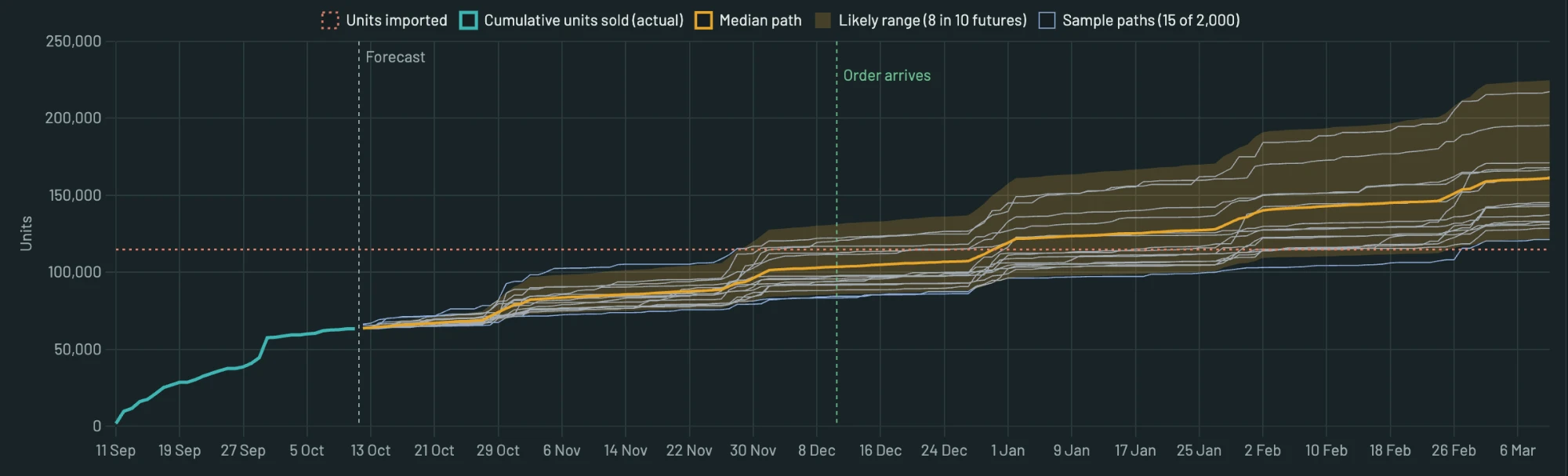This screenshot has height=476, width=1568.
Task: Click the 250,000 y-axis label
Action: 73,42
